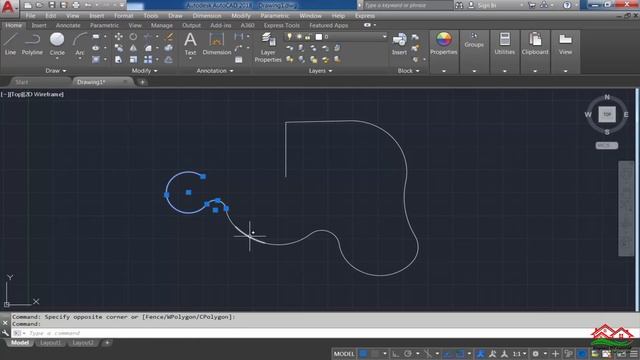Switch to the Manage ribbon tab

coord(162,25)
